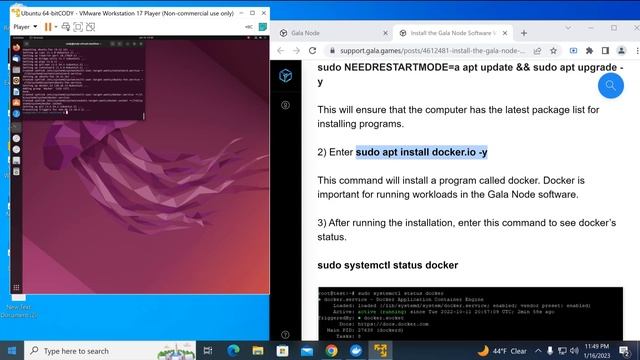Send Ctrl+Alt+Del to the virtual machine
The image size is (640, 360).
tap(66, 27)
